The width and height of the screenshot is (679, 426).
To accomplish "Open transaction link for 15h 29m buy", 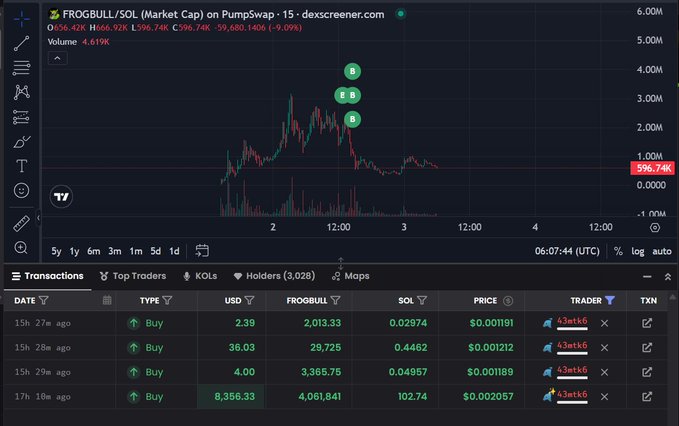I will point(647,372).
